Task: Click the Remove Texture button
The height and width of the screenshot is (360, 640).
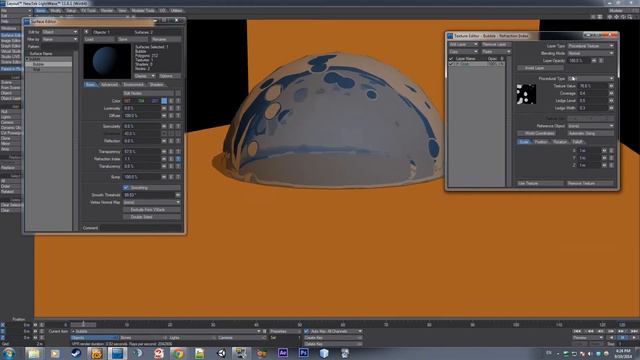Action: coord(590,183)
